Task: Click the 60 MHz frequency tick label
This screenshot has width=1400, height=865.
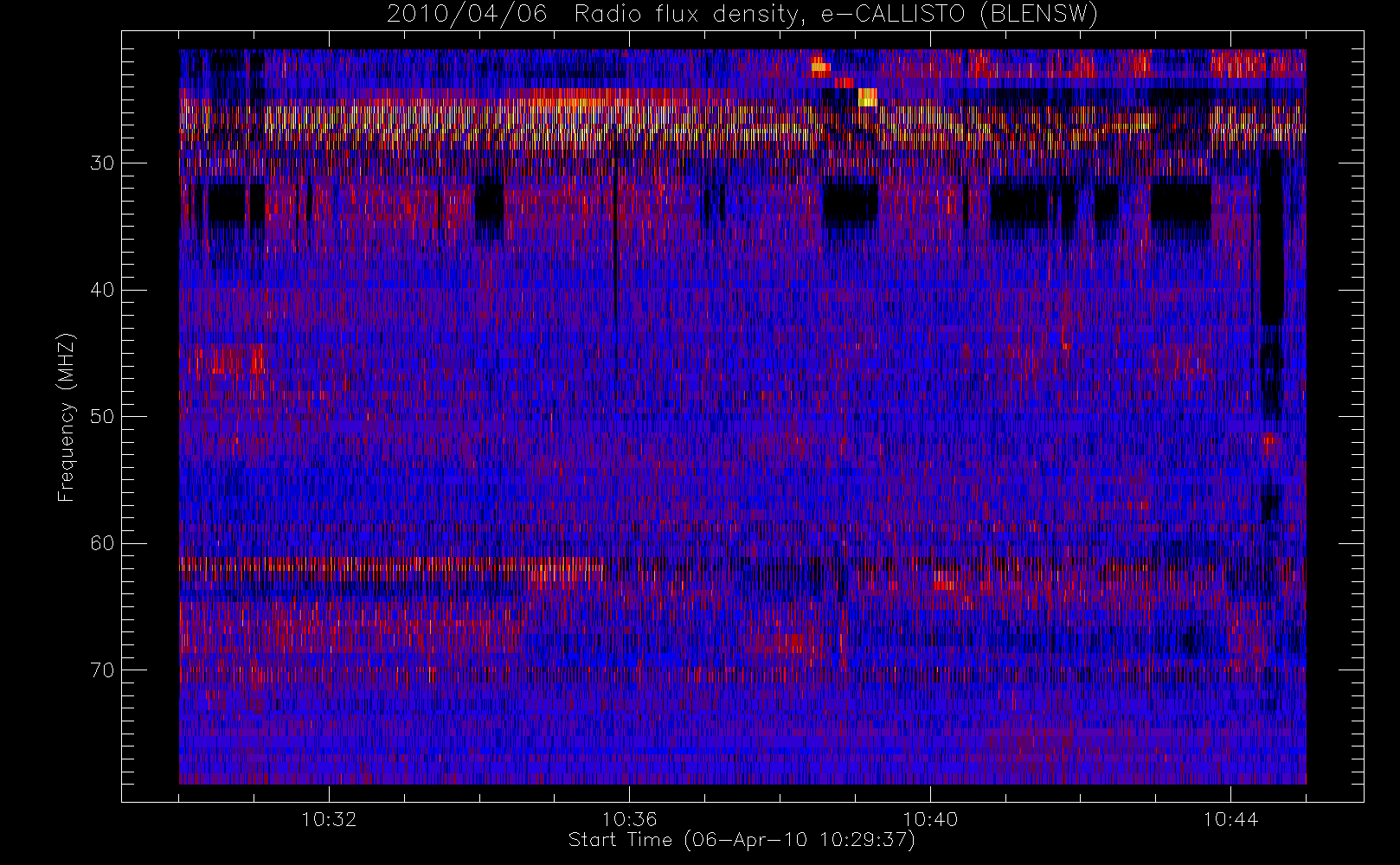Action: pyautogui.click(x=102, y=543)
